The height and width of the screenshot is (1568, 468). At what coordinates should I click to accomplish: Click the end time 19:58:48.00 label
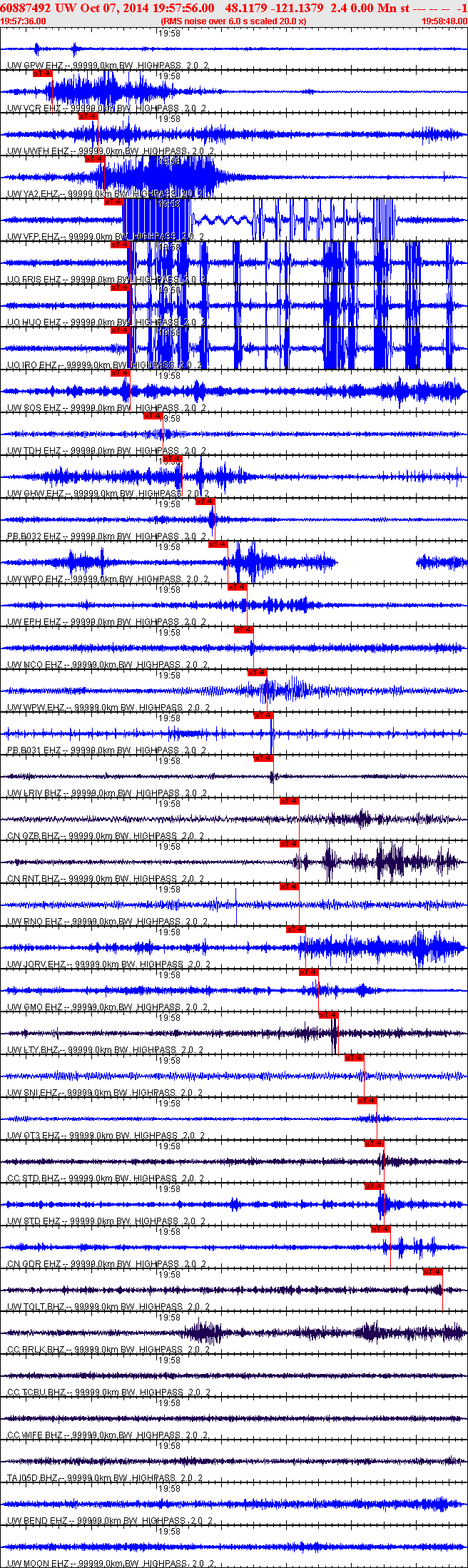(x=444, y=21)
